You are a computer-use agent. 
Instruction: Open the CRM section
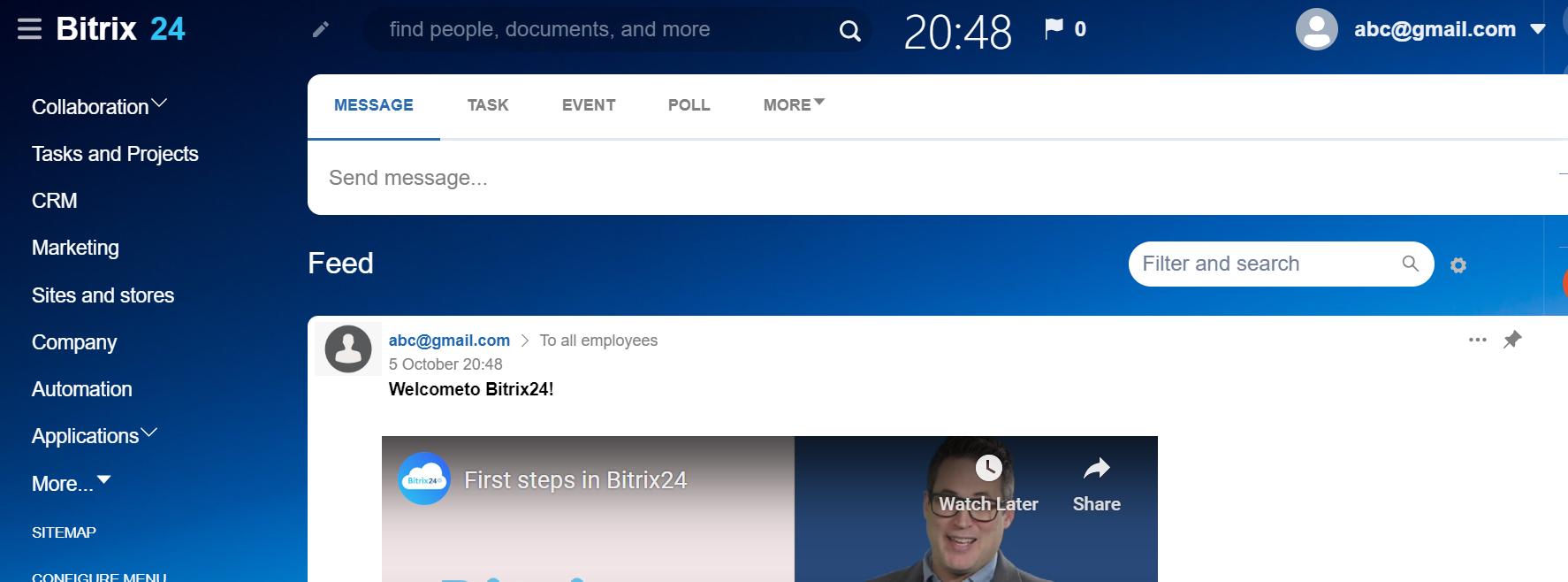[x=55, y=201]
